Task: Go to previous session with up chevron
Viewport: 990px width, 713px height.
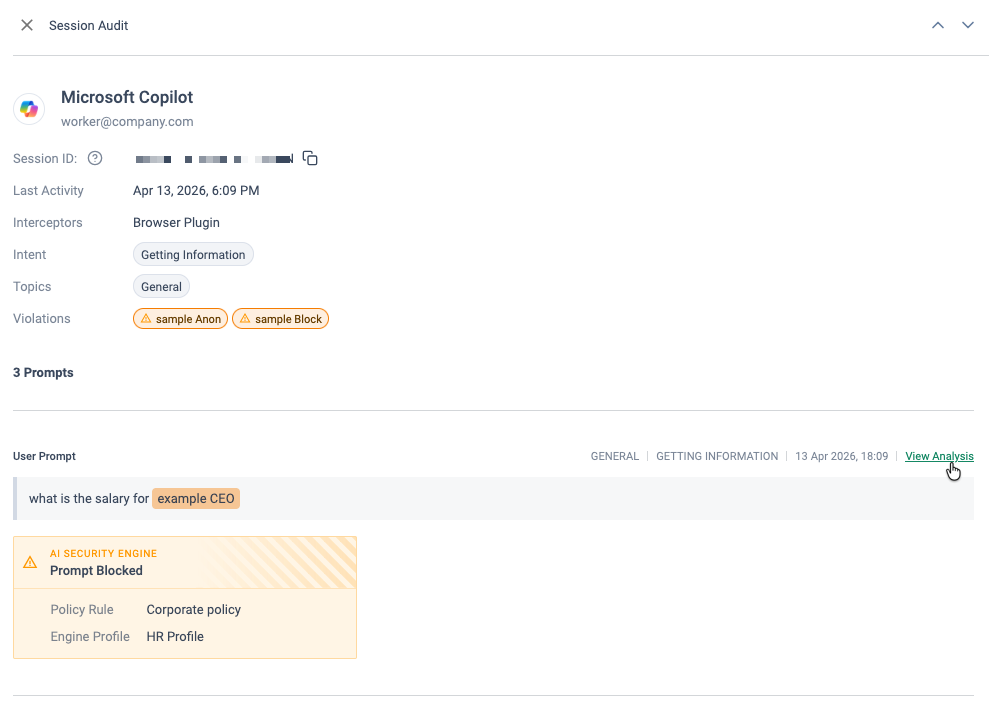Action: click(938, 25)
